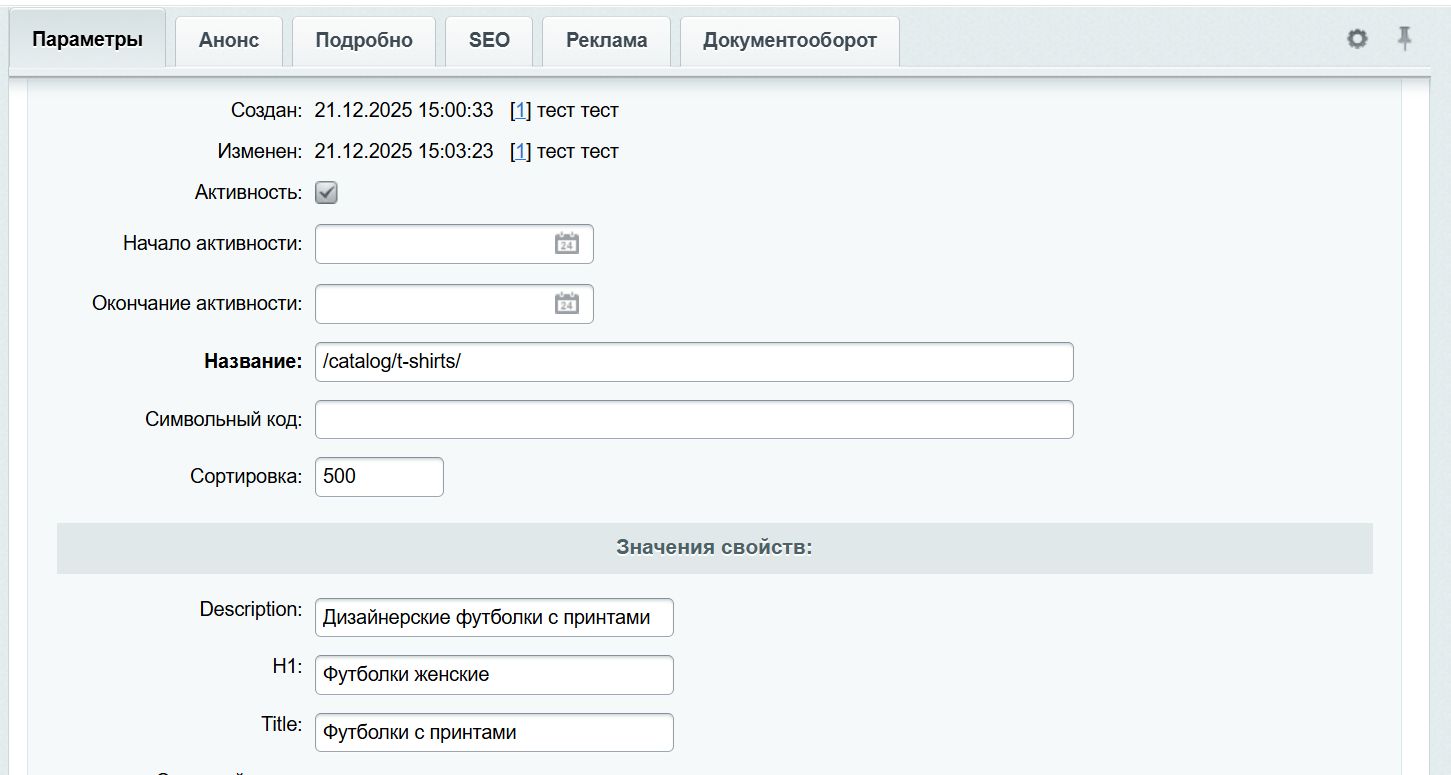Open calendar picker for Окончание активности
Image resolution: width=1451 pixels, height=775 pixels.
pos(566,303)
